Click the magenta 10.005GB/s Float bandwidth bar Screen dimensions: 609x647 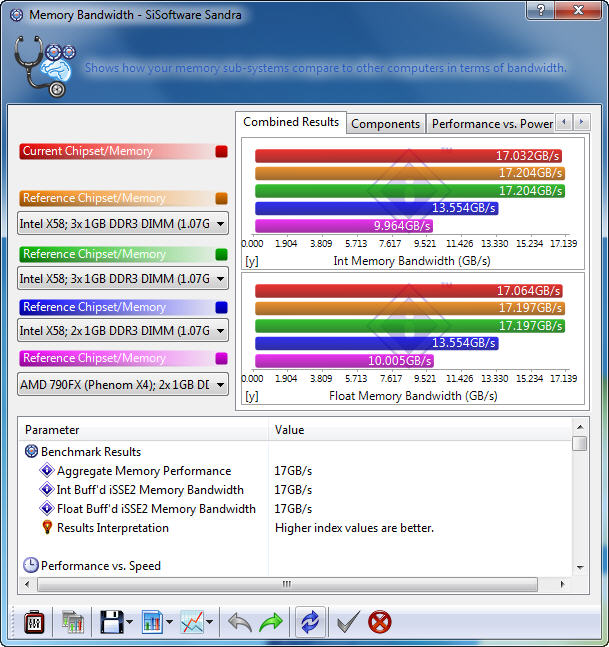tap(344, 361)
